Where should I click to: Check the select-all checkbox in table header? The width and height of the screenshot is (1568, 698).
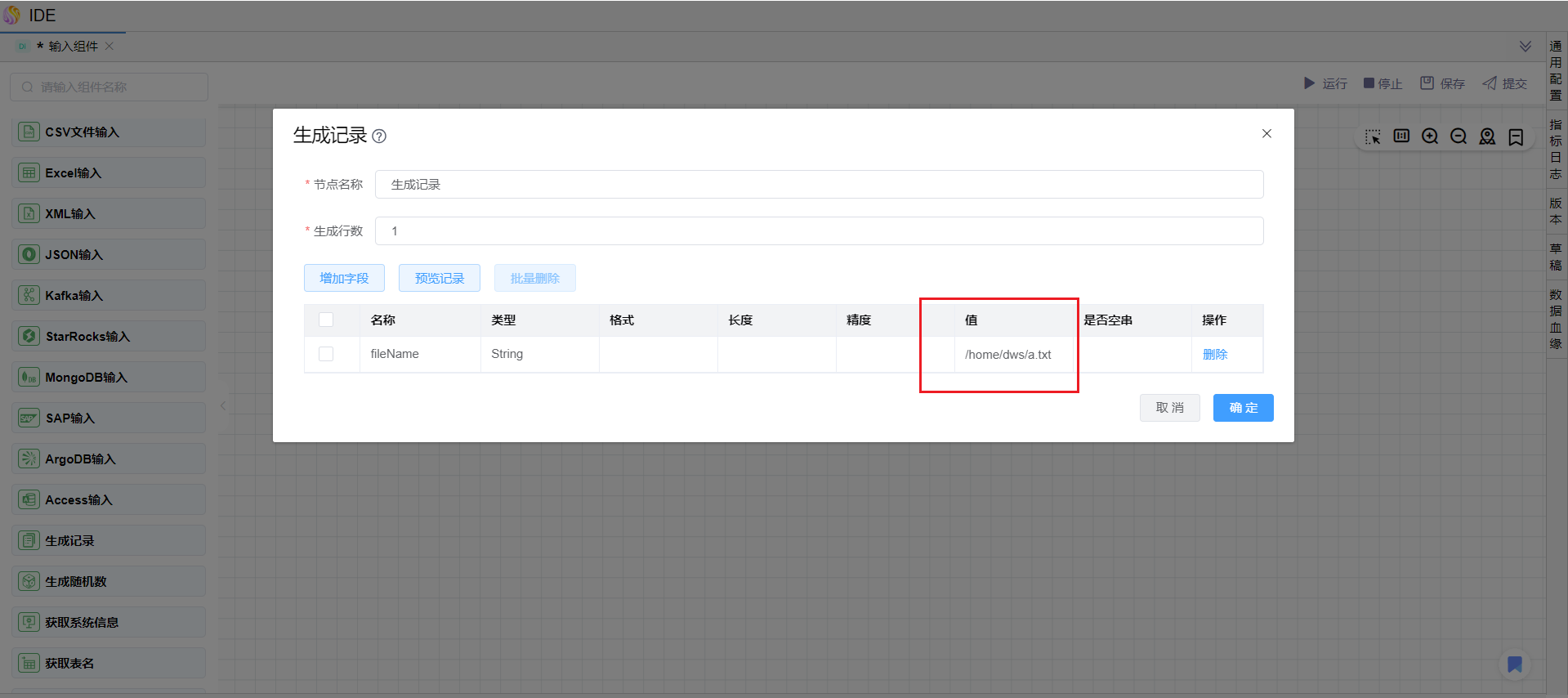(x=326, y=320)
